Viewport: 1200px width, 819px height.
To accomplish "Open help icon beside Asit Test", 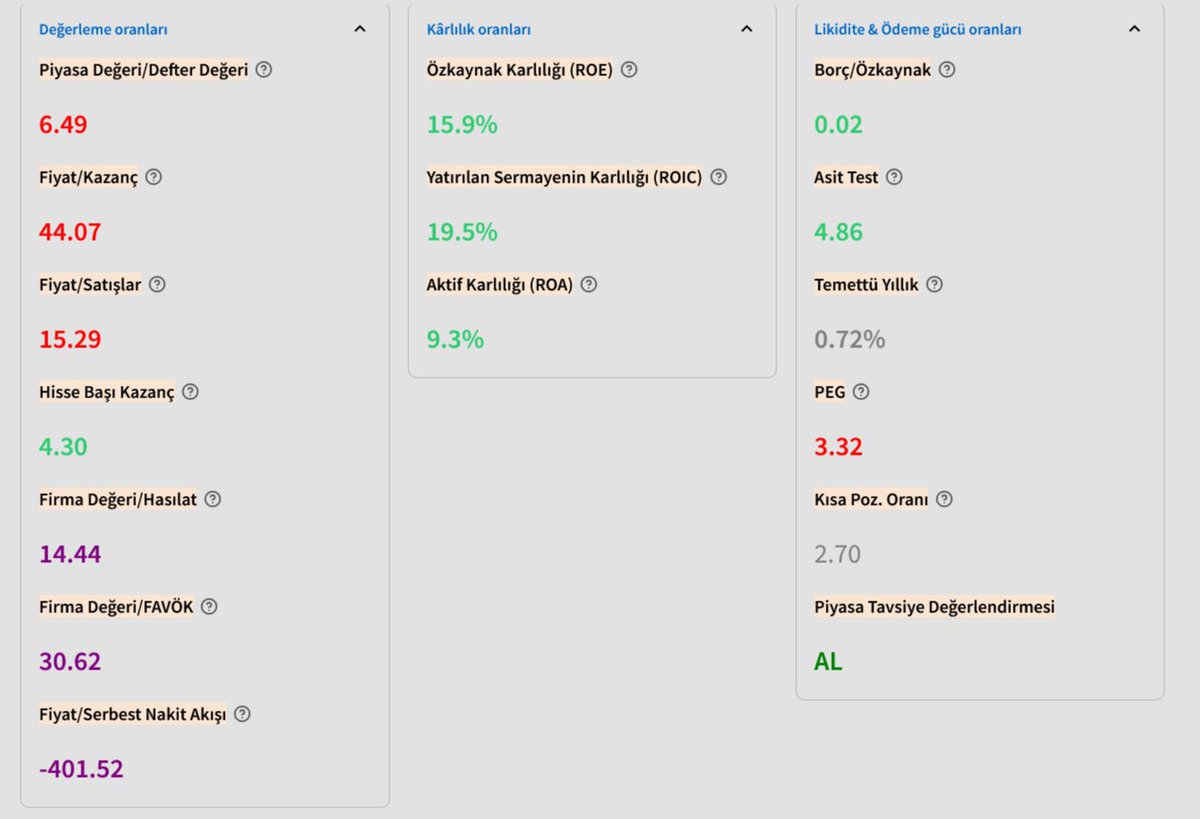I will pyautogui.click(x=894, y=177).
